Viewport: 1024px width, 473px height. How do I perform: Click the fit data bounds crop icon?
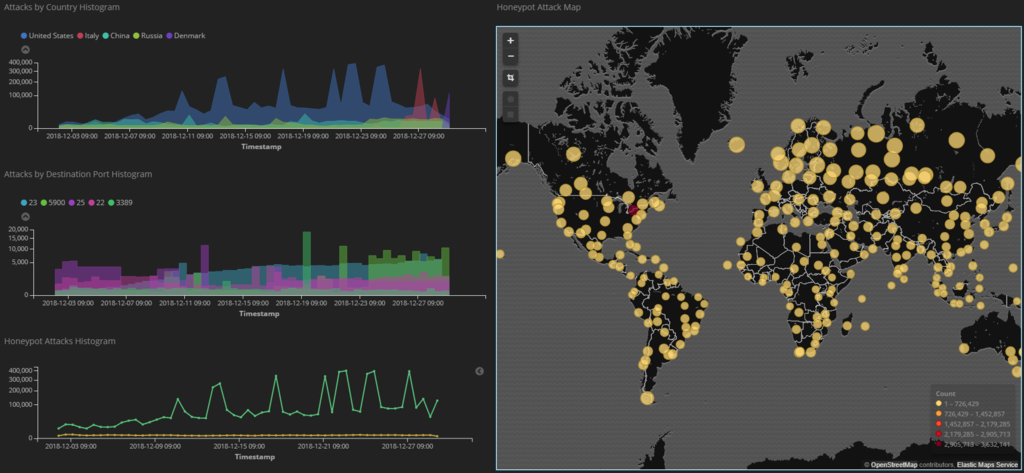511,78
